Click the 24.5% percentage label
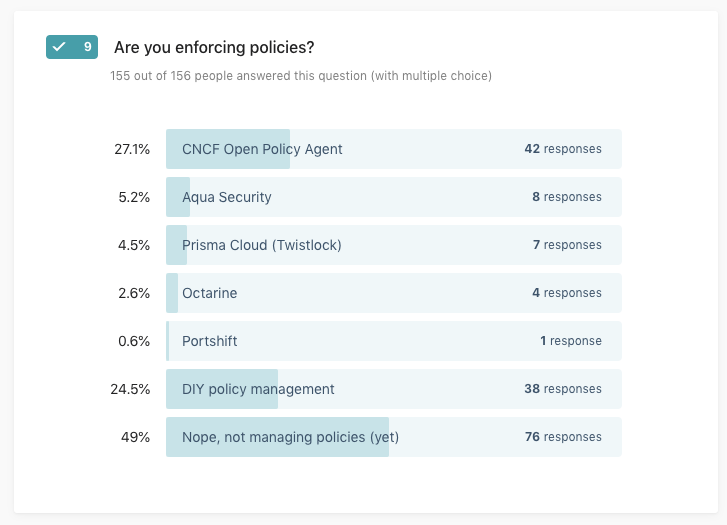The height and width of the screenshot is (525, 727). 130,389
